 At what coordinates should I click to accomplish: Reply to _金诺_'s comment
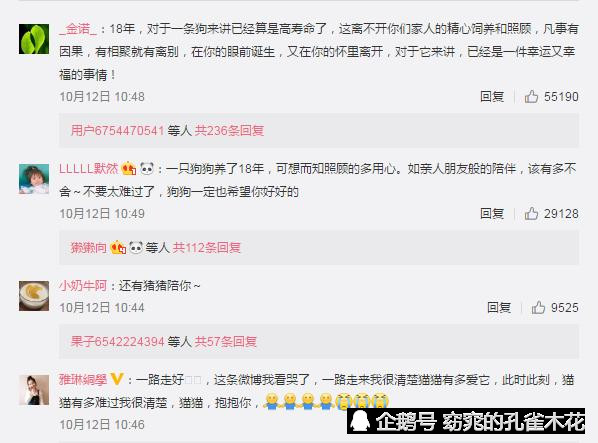point(492,96)
